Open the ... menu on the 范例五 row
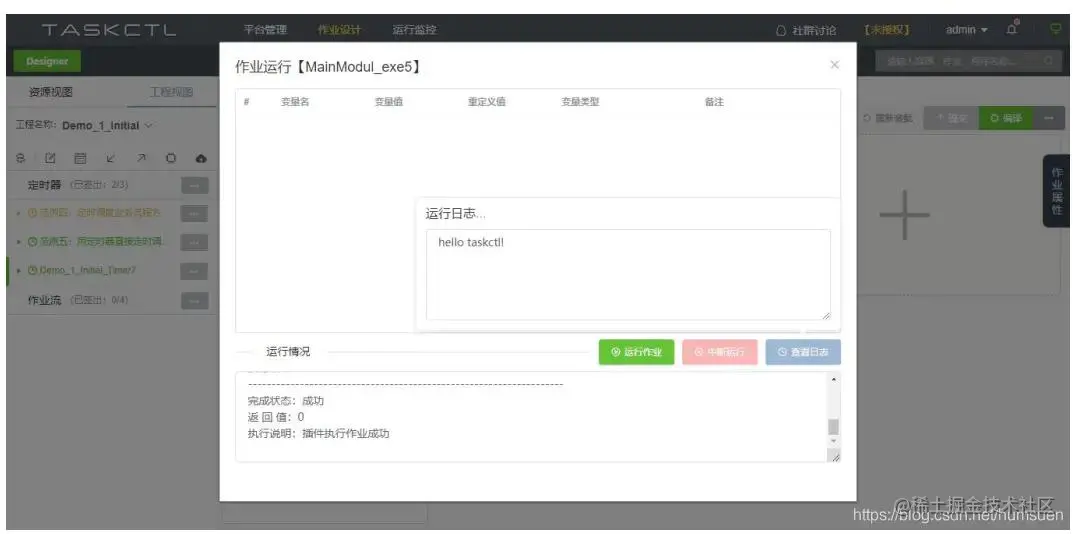The height and width of the screenshot is (534, 1073). click(x=194, y=242)
